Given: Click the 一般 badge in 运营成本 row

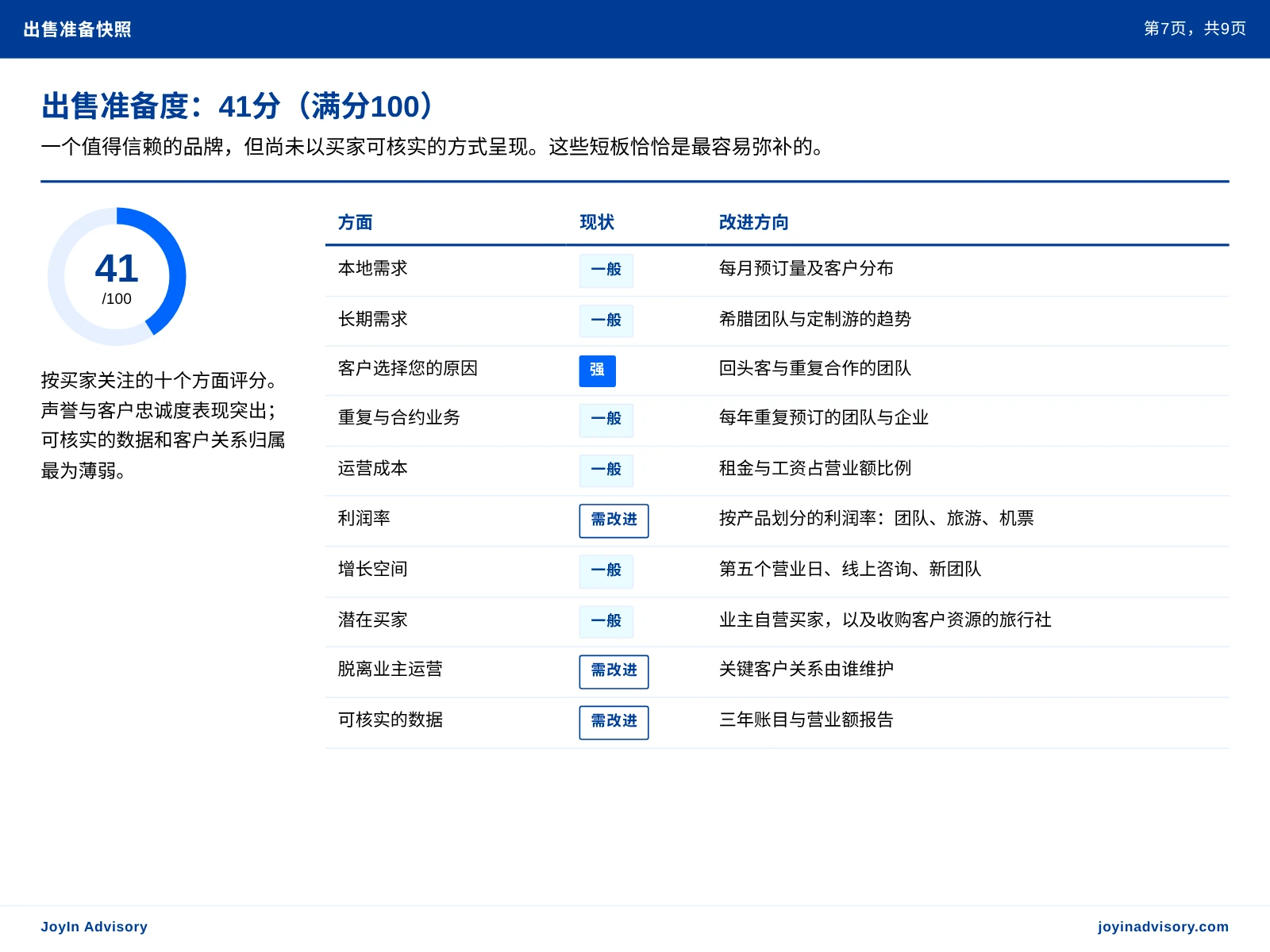Looking at the screenshot, I should pos(606,470).
